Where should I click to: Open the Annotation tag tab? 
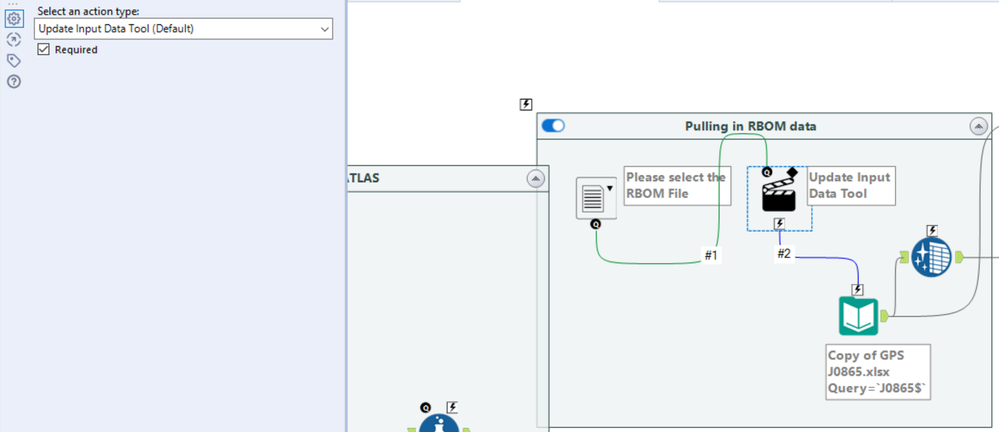click(x=13, y=61)
